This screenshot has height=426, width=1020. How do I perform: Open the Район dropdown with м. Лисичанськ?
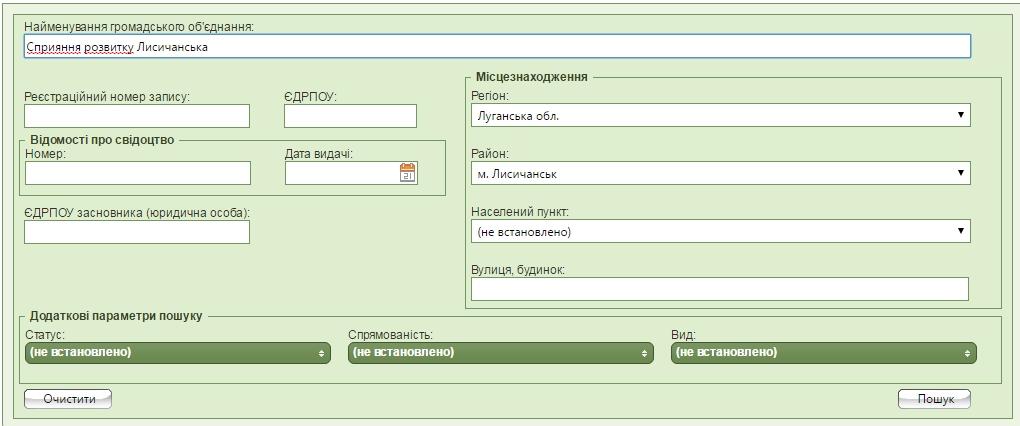click(x=720, y=174)
